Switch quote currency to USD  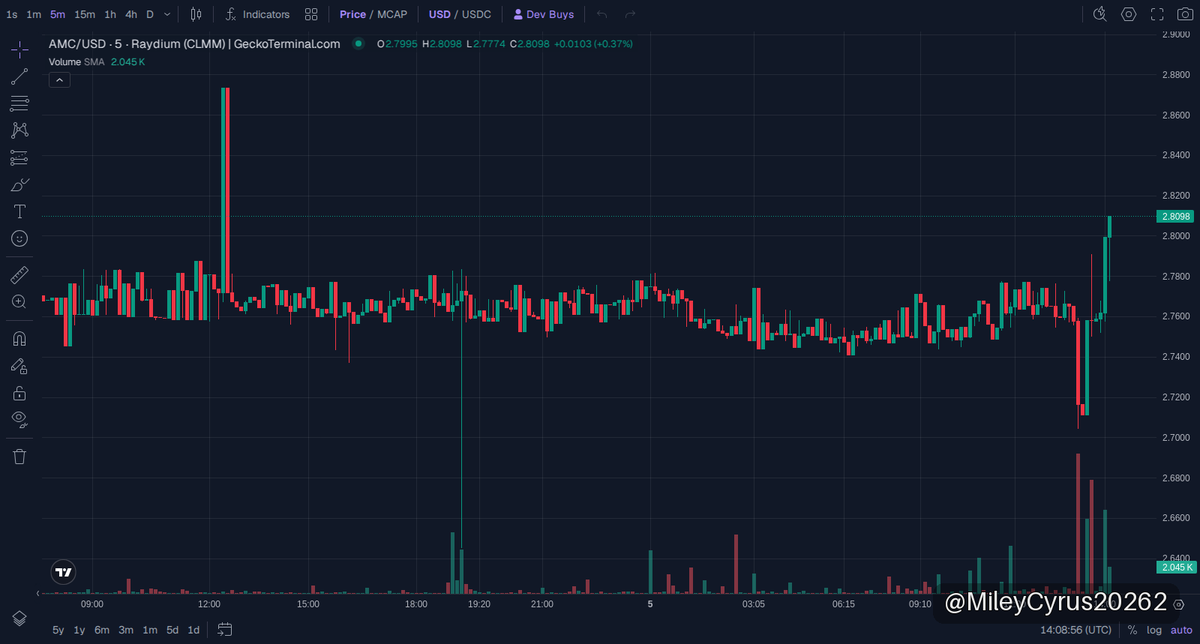click(x=440, y=14)
